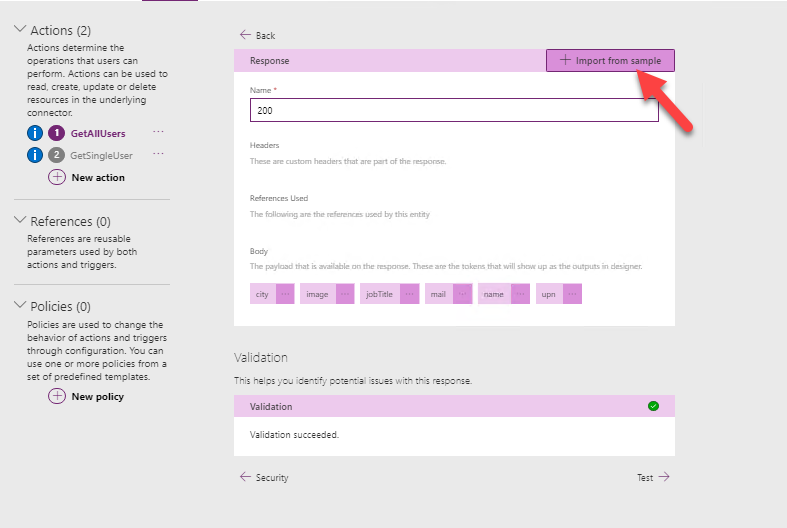Image resolution: width=787 pixels, height=528 pixels.
Task: Open the ellipsis menu for GetAllUsers action
Action: [x=158, y=132]
